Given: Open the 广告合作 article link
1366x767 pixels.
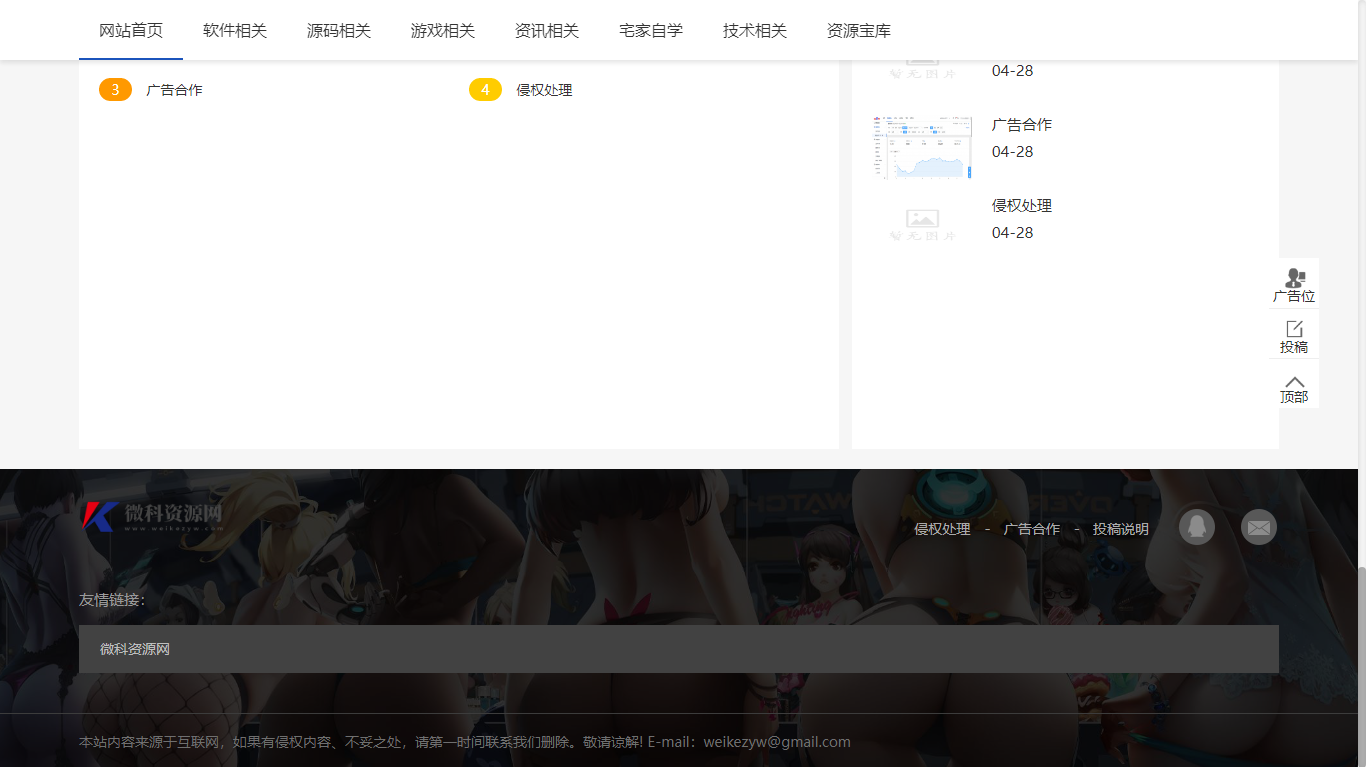Looking at the screenshot, I should [x=1020, y=124].
